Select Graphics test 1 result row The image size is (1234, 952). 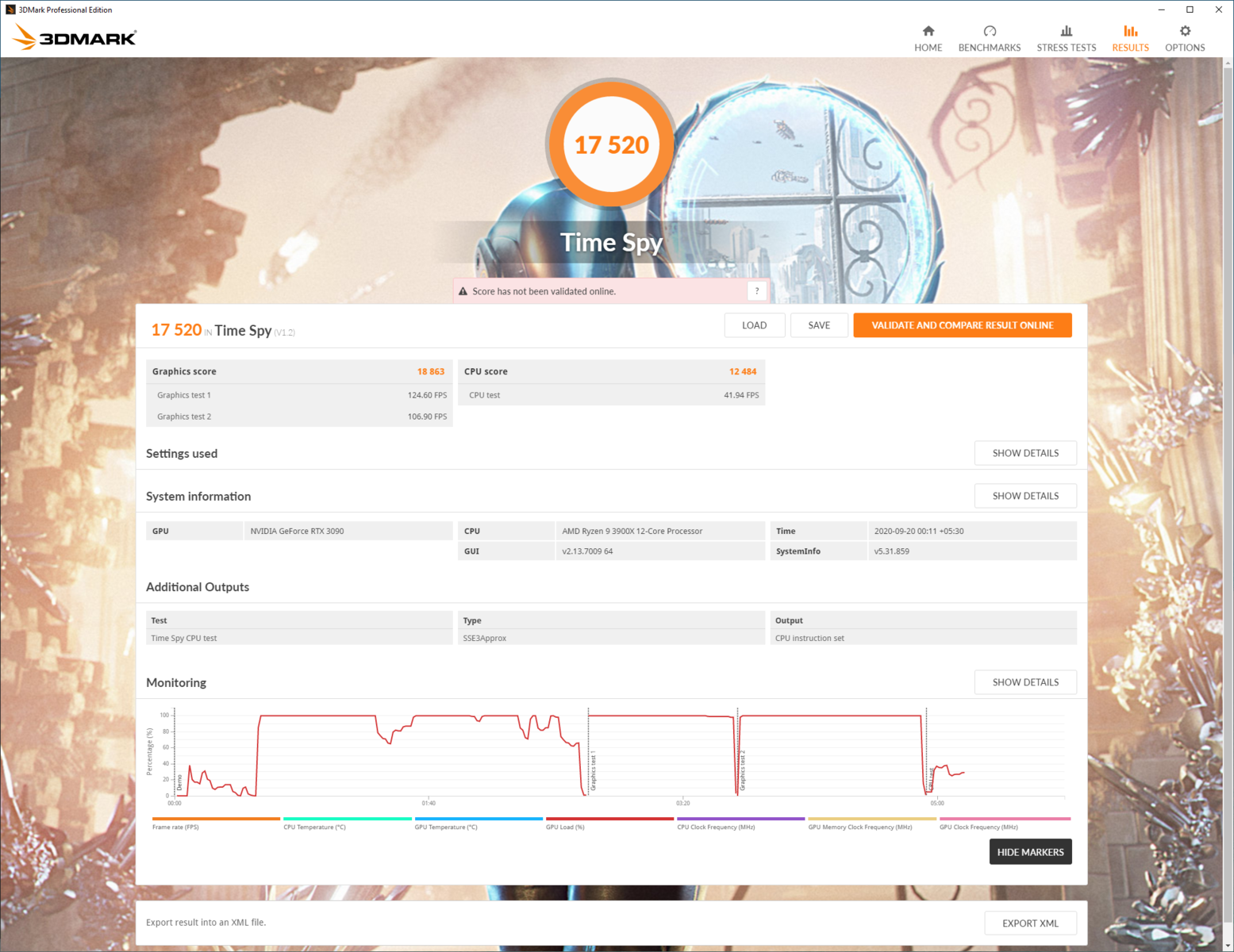[299, 395]
